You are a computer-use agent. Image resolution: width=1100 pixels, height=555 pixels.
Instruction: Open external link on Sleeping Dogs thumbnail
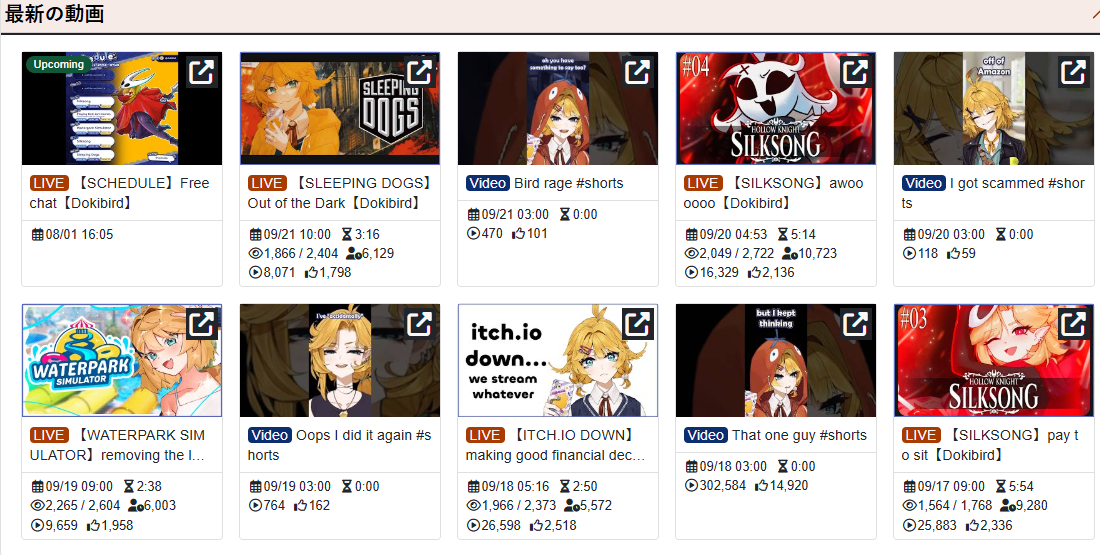tap(420, 72)
